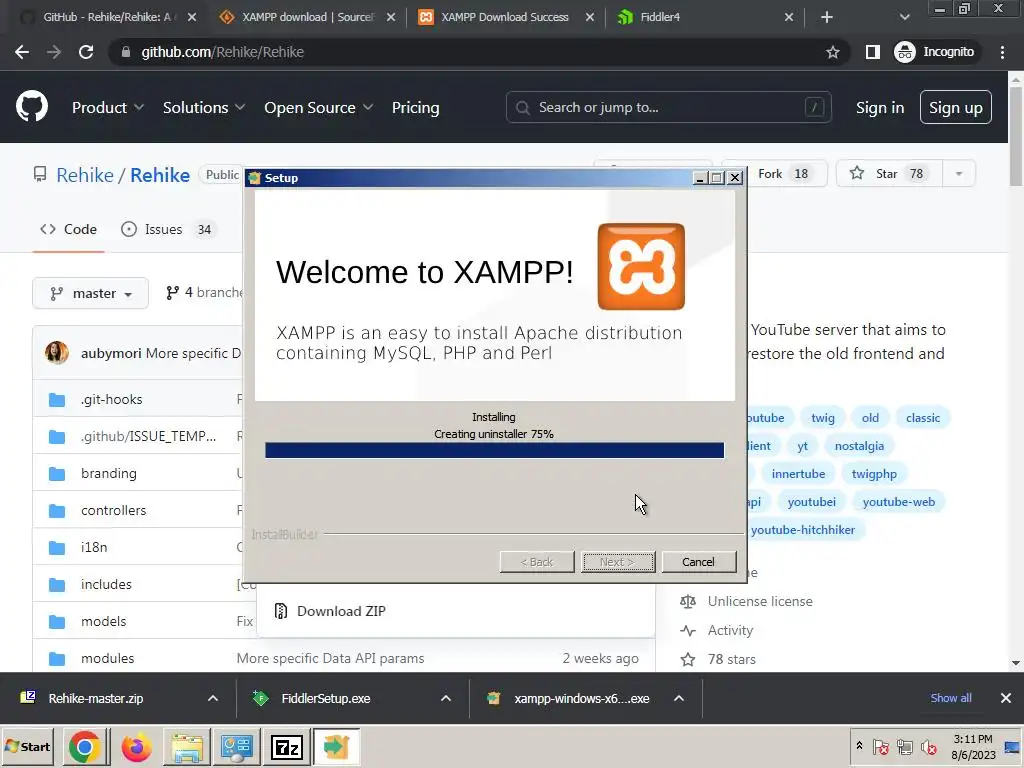Image resolution: width=1024 pixels, height=768 pixels.
Task: Click the GitHub logo icon
Action: click(32, 107)
